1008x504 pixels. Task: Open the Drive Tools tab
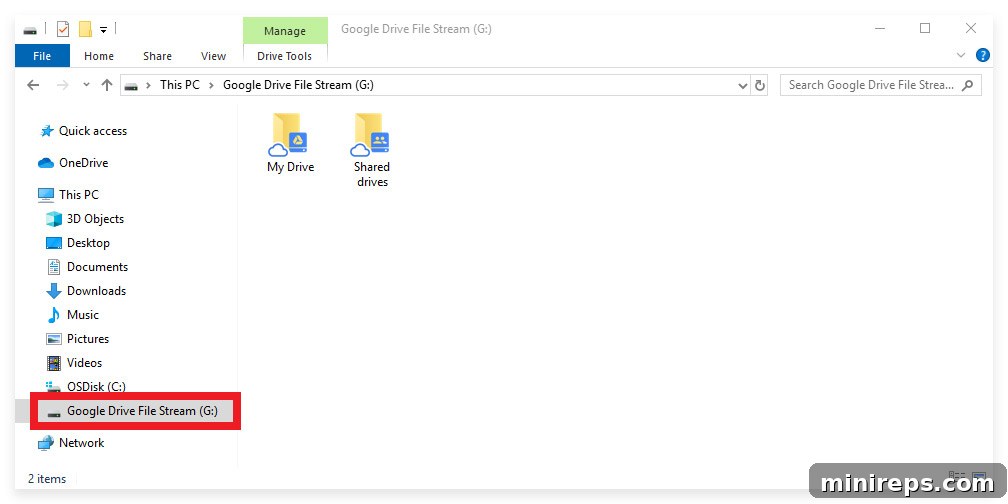coord(284,56)
